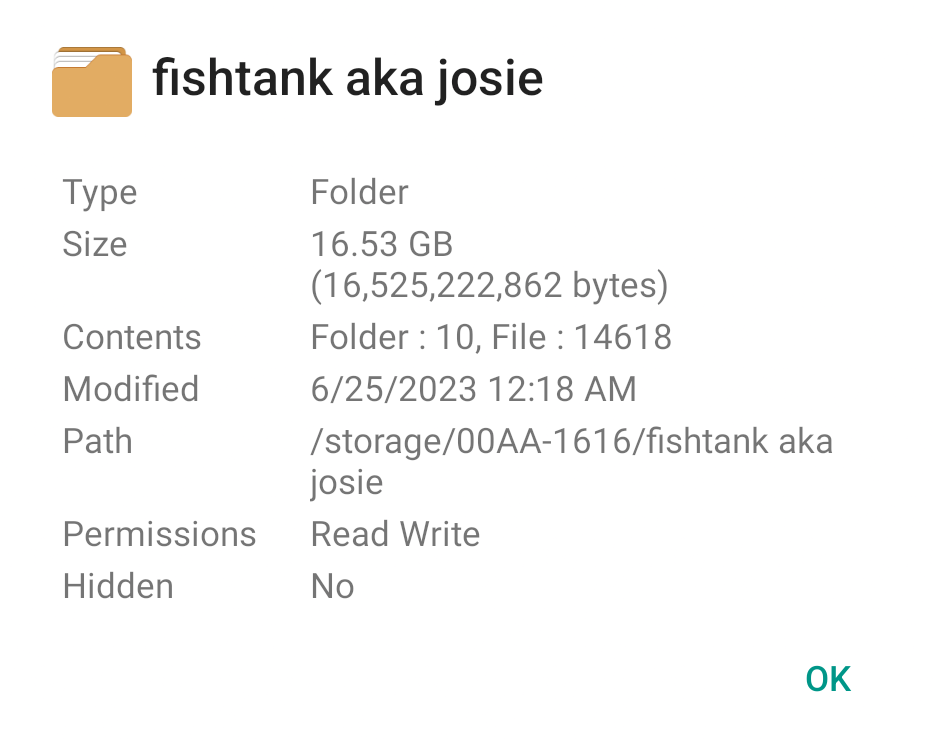Click the Size label
Screen dimensions: 934x742
tap(95, 244)
